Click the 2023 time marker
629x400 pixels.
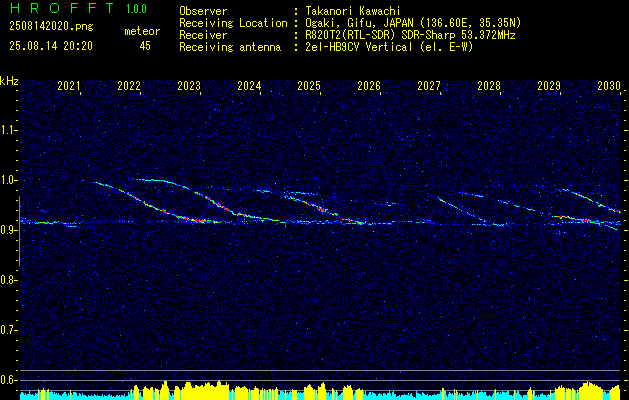189,86
